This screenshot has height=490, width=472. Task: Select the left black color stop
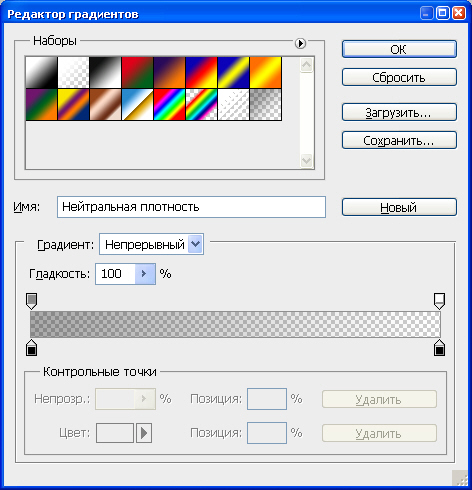31,348
